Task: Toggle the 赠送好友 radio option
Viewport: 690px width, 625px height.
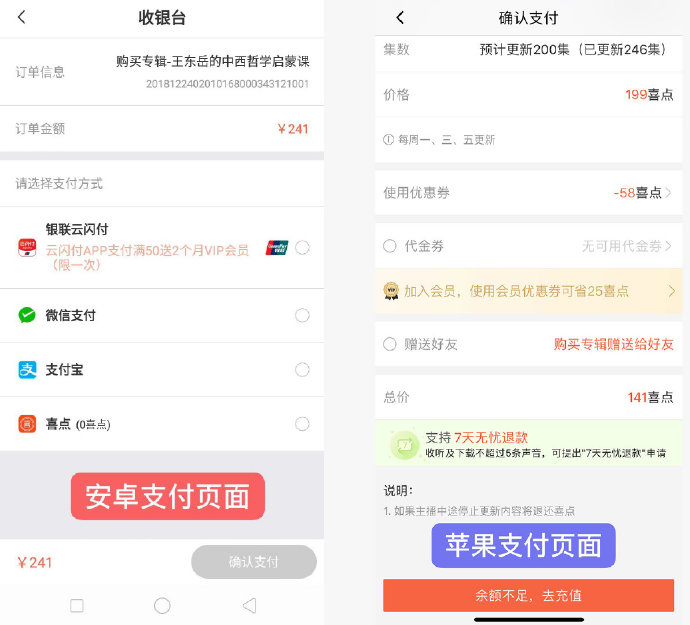Action: [389, 344]
